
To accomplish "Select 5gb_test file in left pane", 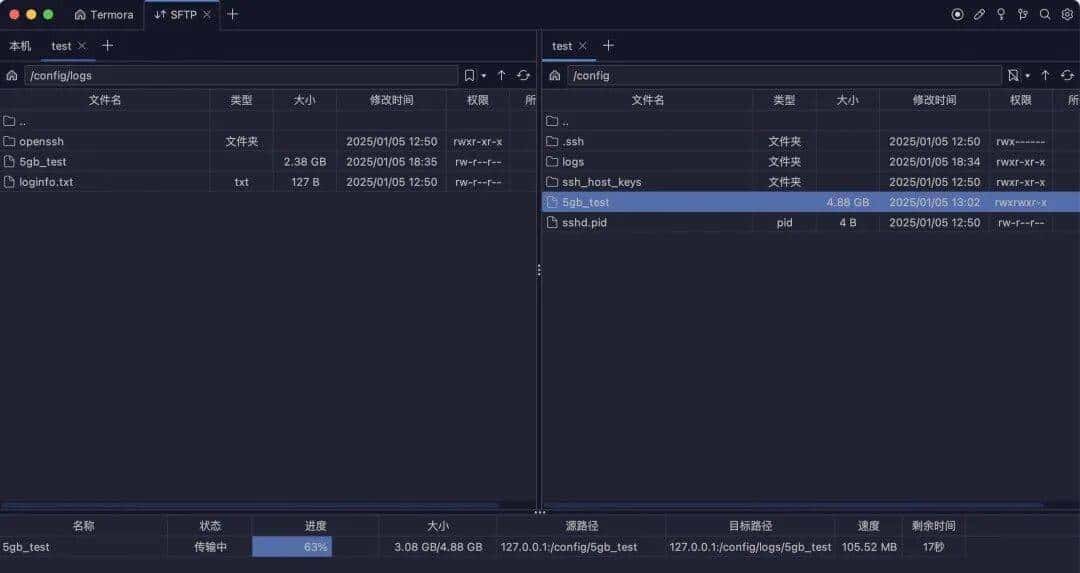I will pyautogui.click(x=268, y=162).
